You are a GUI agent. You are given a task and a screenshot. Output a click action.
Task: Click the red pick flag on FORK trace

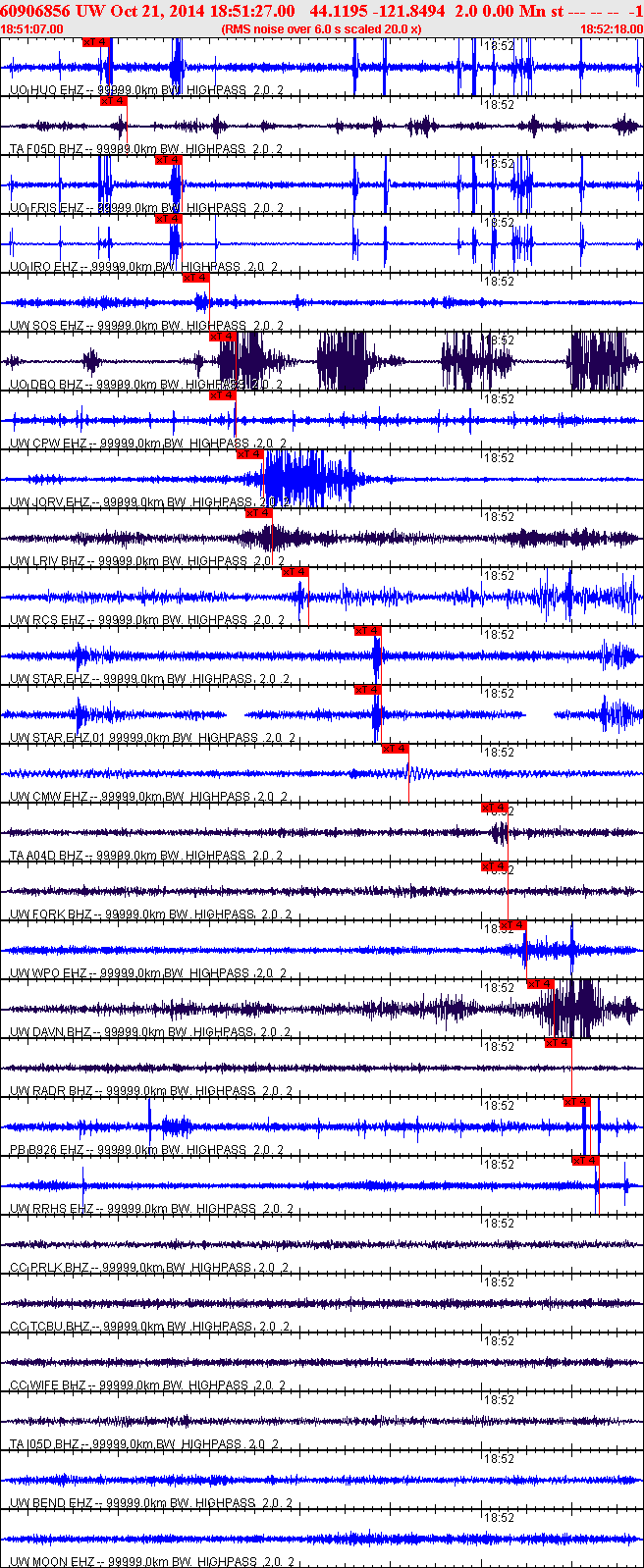point(495,866)
